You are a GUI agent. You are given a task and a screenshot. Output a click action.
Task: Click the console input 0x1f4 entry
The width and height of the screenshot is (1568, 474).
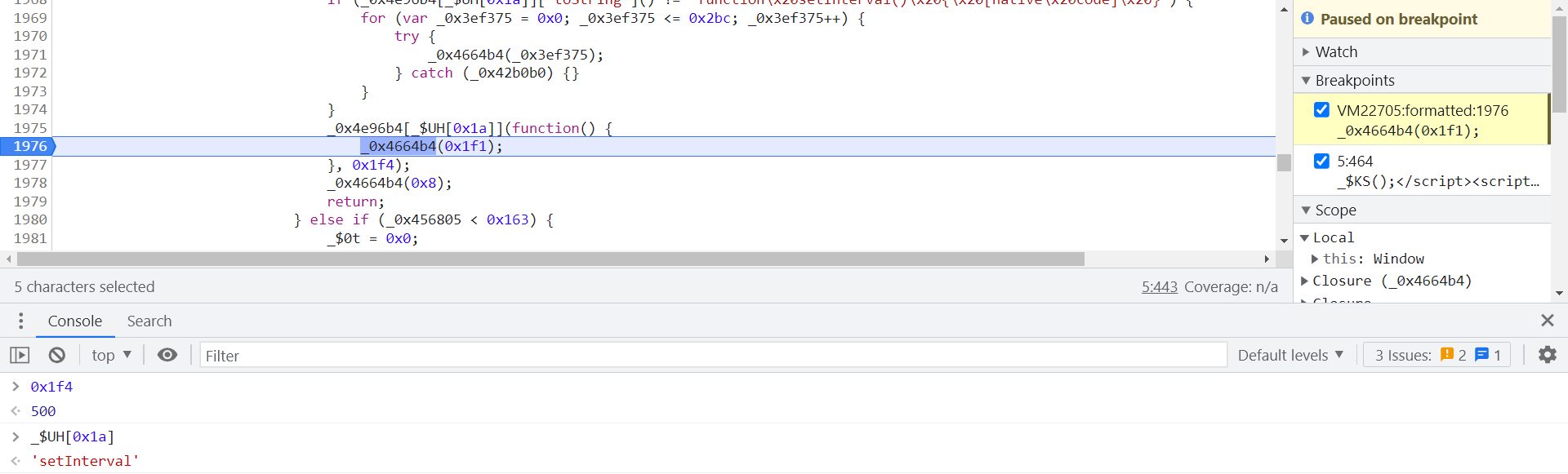[51, 387]
